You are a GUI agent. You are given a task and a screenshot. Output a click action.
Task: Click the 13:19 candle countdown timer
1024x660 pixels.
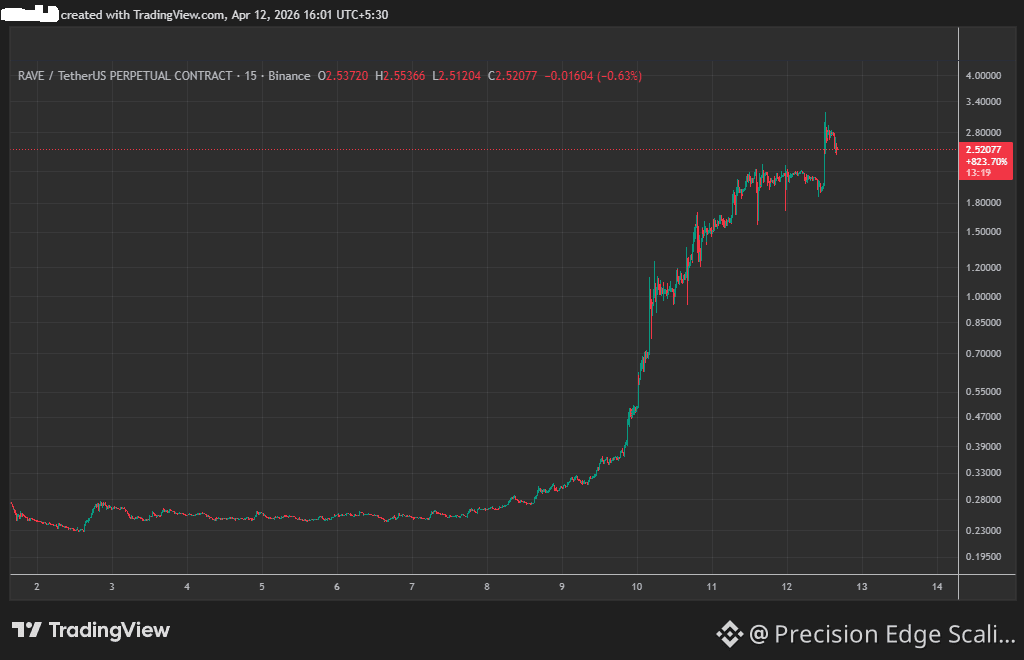(x=978, y=172)
